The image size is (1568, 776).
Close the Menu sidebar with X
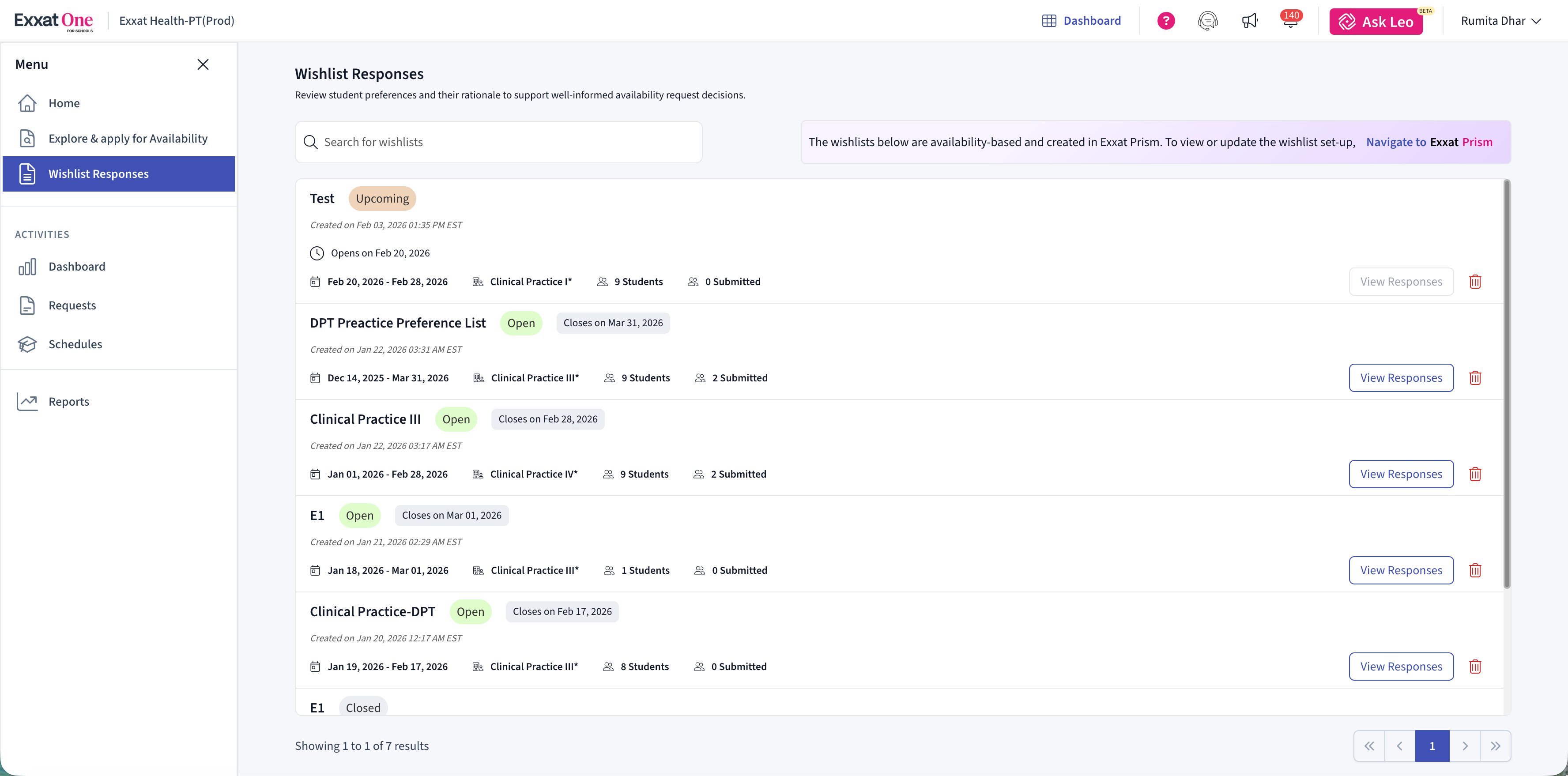click(203, 64)
